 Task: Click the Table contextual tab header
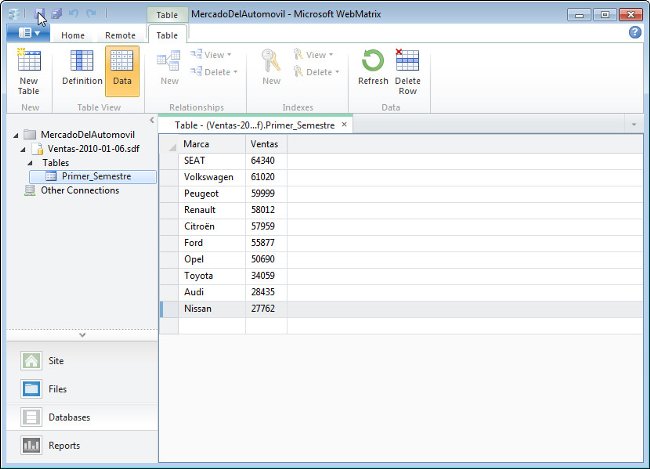[167, 15]
